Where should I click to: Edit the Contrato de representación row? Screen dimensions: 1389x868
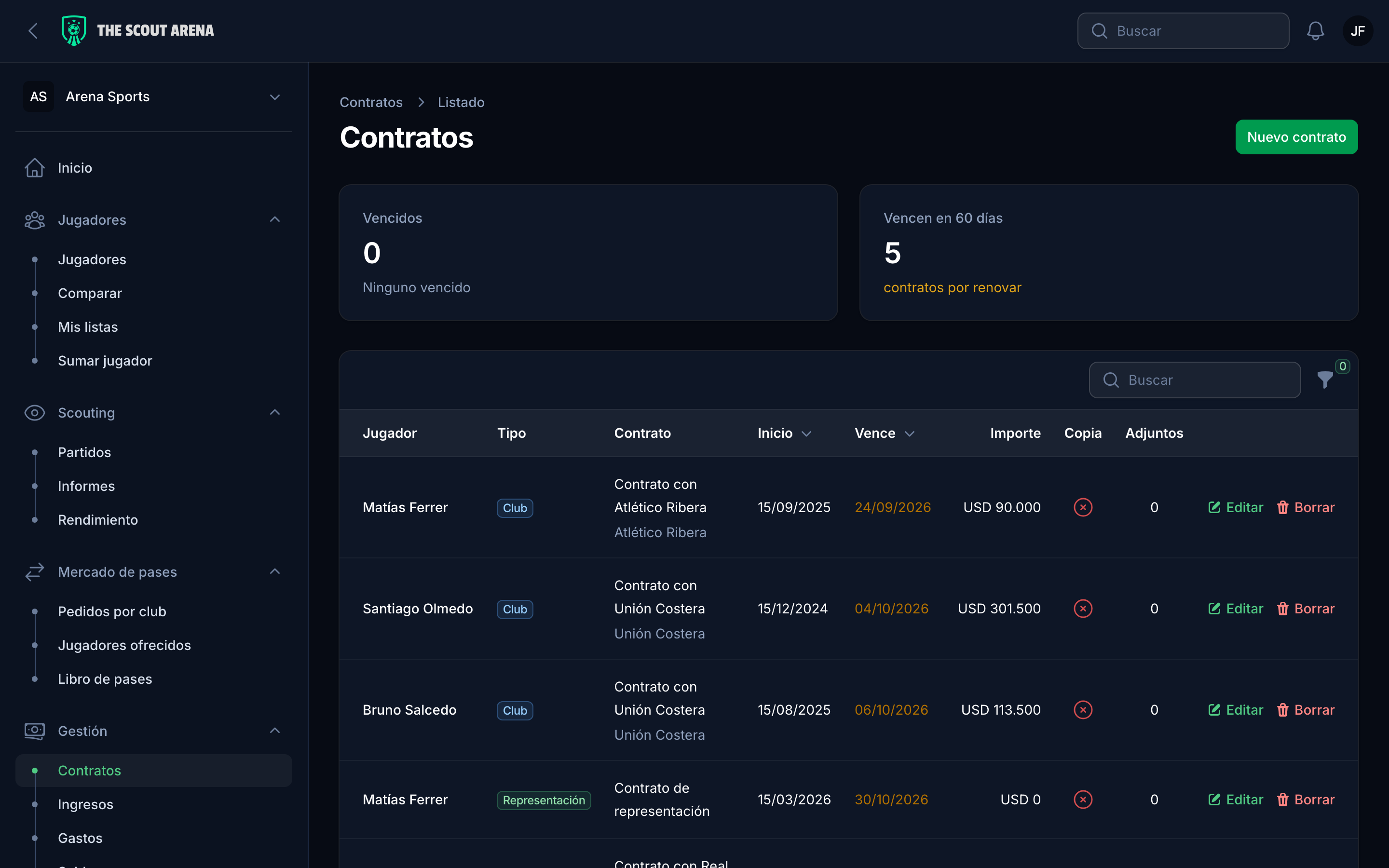coord(1236,800)
